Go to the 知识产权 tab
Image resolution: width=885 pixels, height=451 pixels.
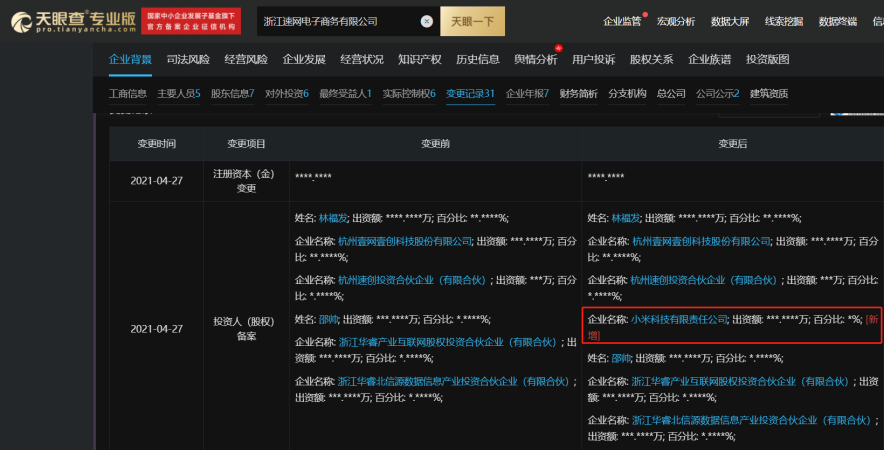click(x=420, y=59)
